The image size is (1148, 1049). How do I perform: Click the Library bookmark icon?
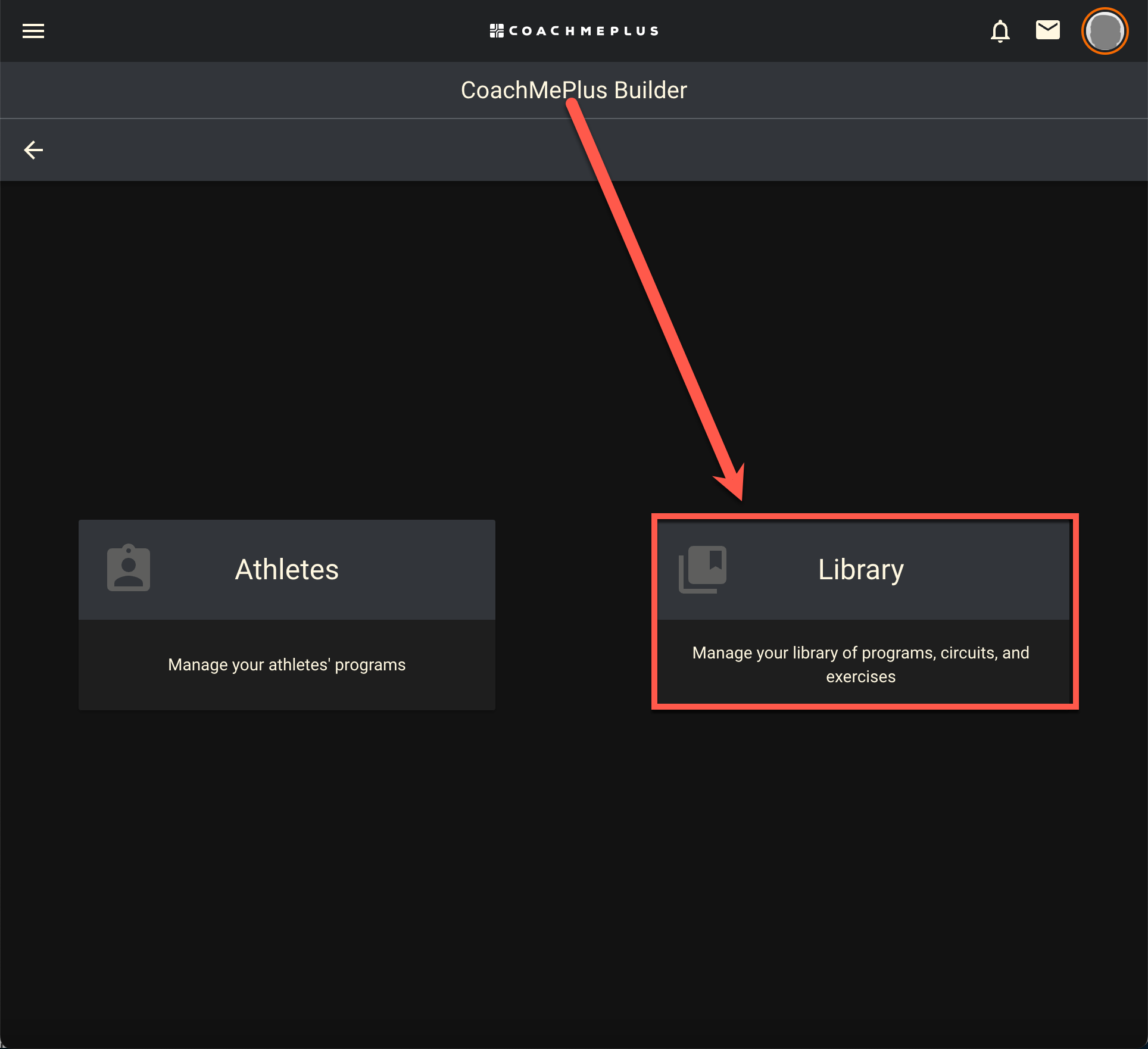pyautogui.click(x=703, y=569)
